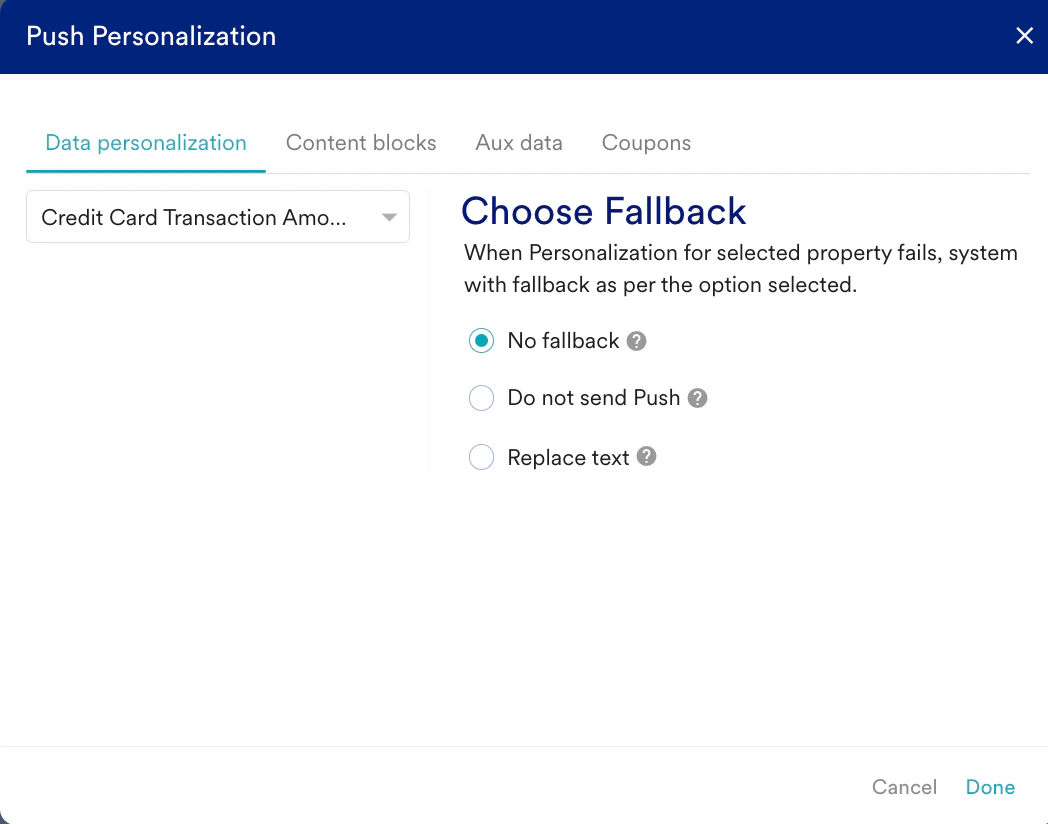Screen dimensions: 1048x824
Task: Choose the Do not send Push radio button
Action: [x=482, y=398]
